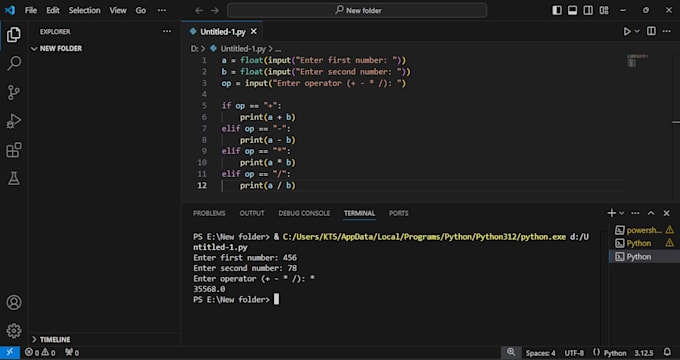
Task: Open the Manage gear menu
Action: click(x=13, y=331)
